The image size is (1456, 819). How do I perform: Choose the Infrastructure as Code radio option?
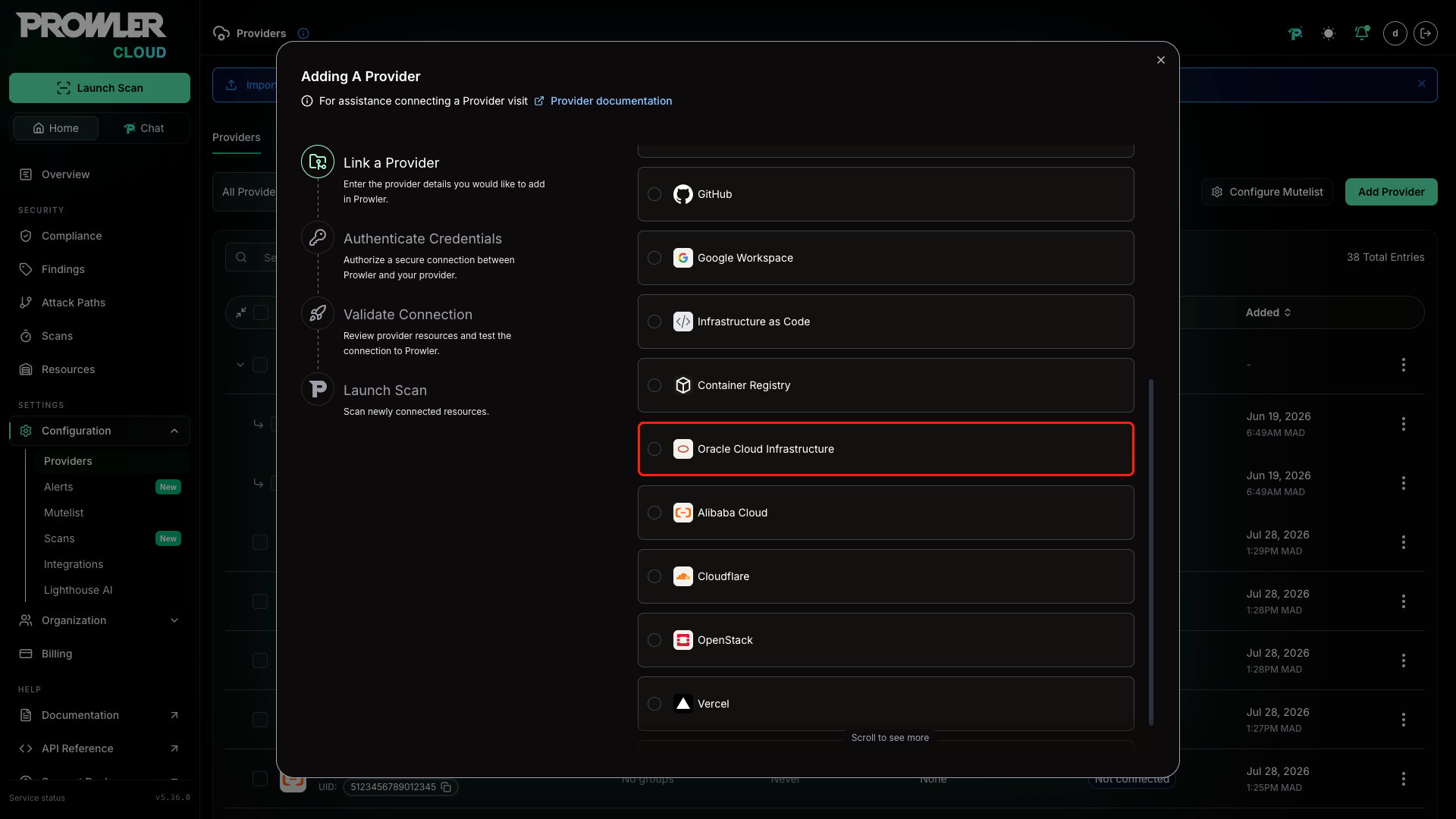[654, 322]
